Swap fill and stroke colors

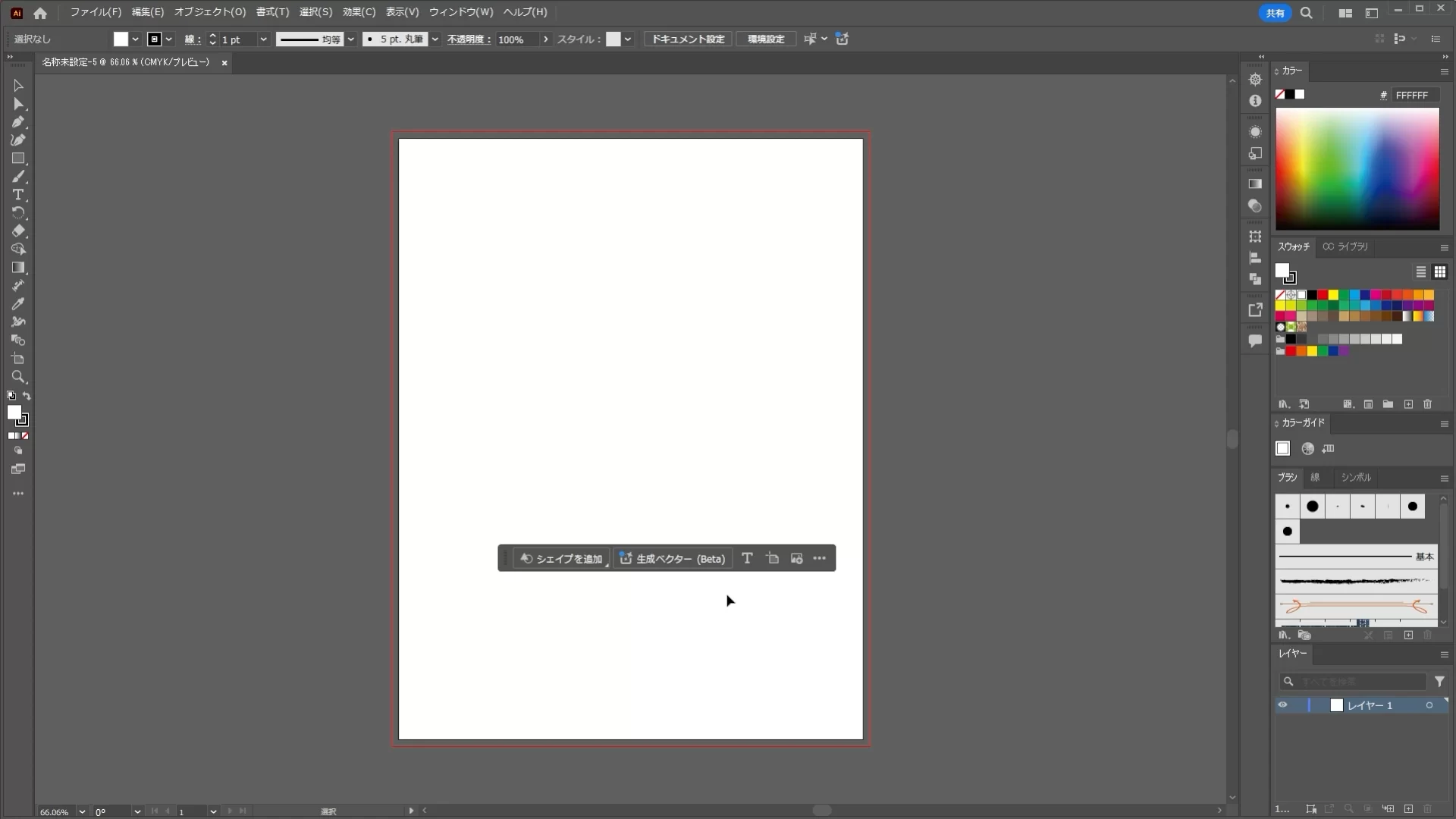coord(27,396)
